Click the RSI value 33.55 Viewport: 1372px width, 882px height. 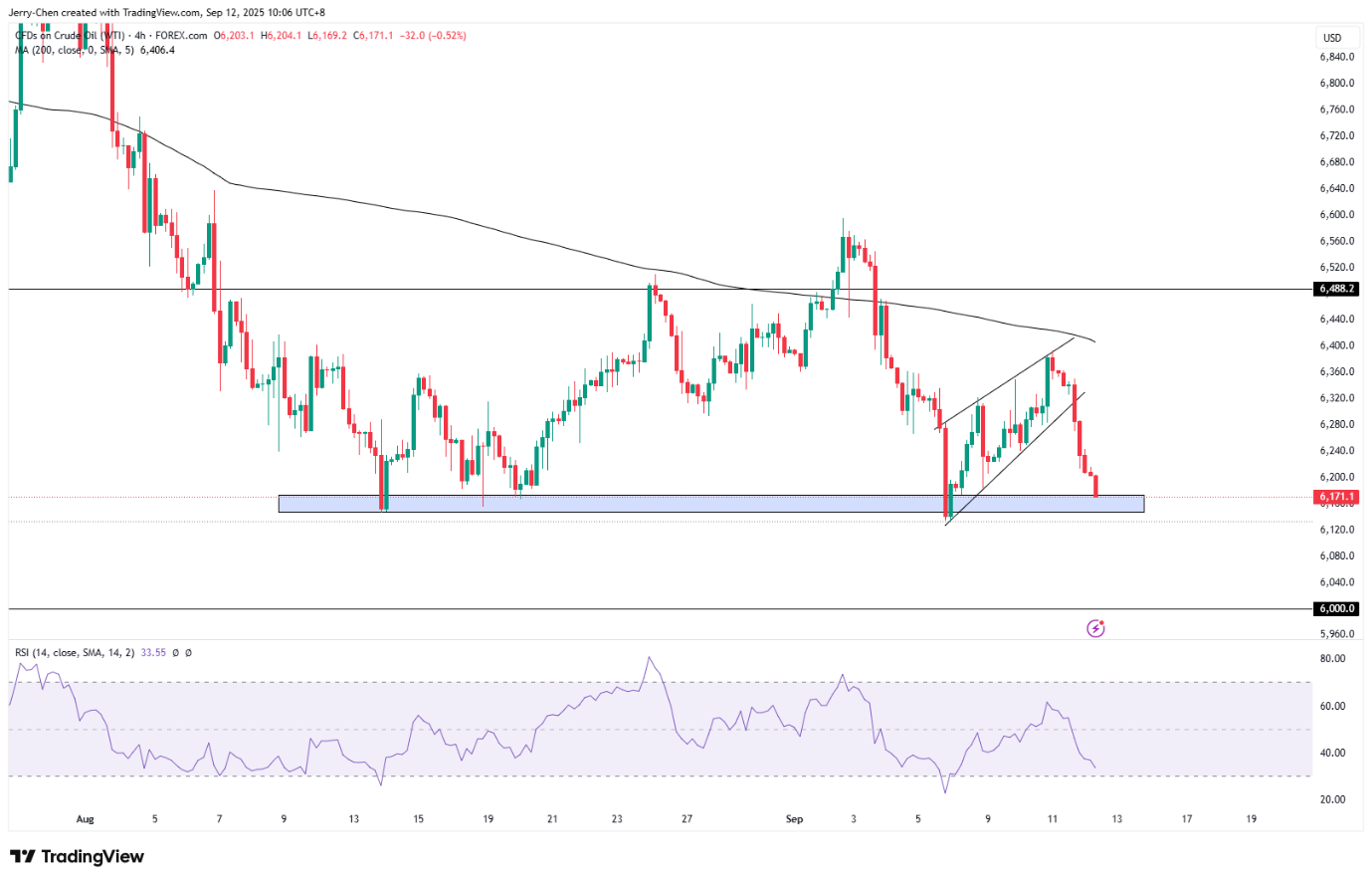tap(153, 653)
